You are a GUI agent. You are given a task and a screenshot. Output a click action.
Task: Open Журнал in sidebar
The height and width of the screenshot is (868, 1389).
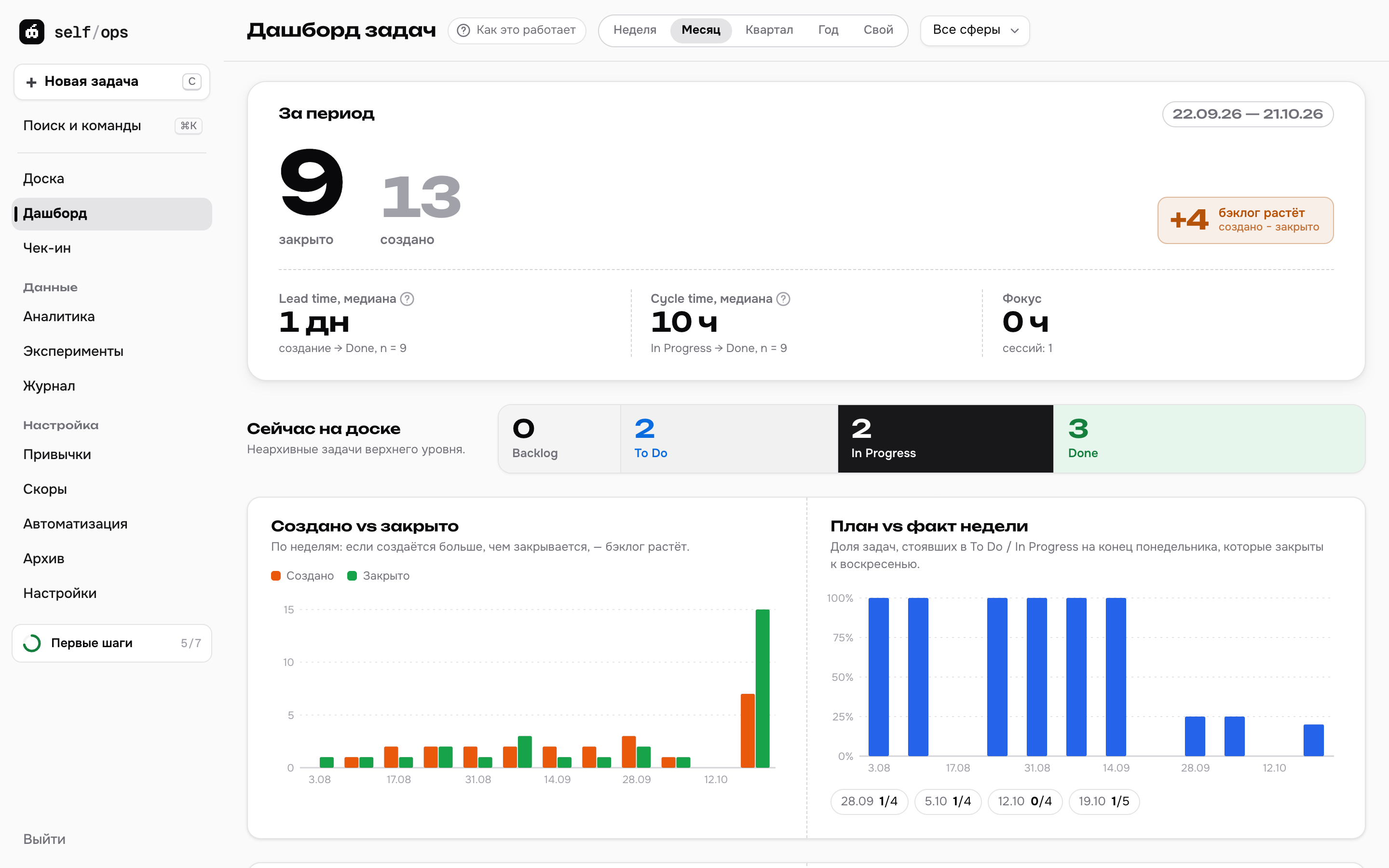pos(112,386)
